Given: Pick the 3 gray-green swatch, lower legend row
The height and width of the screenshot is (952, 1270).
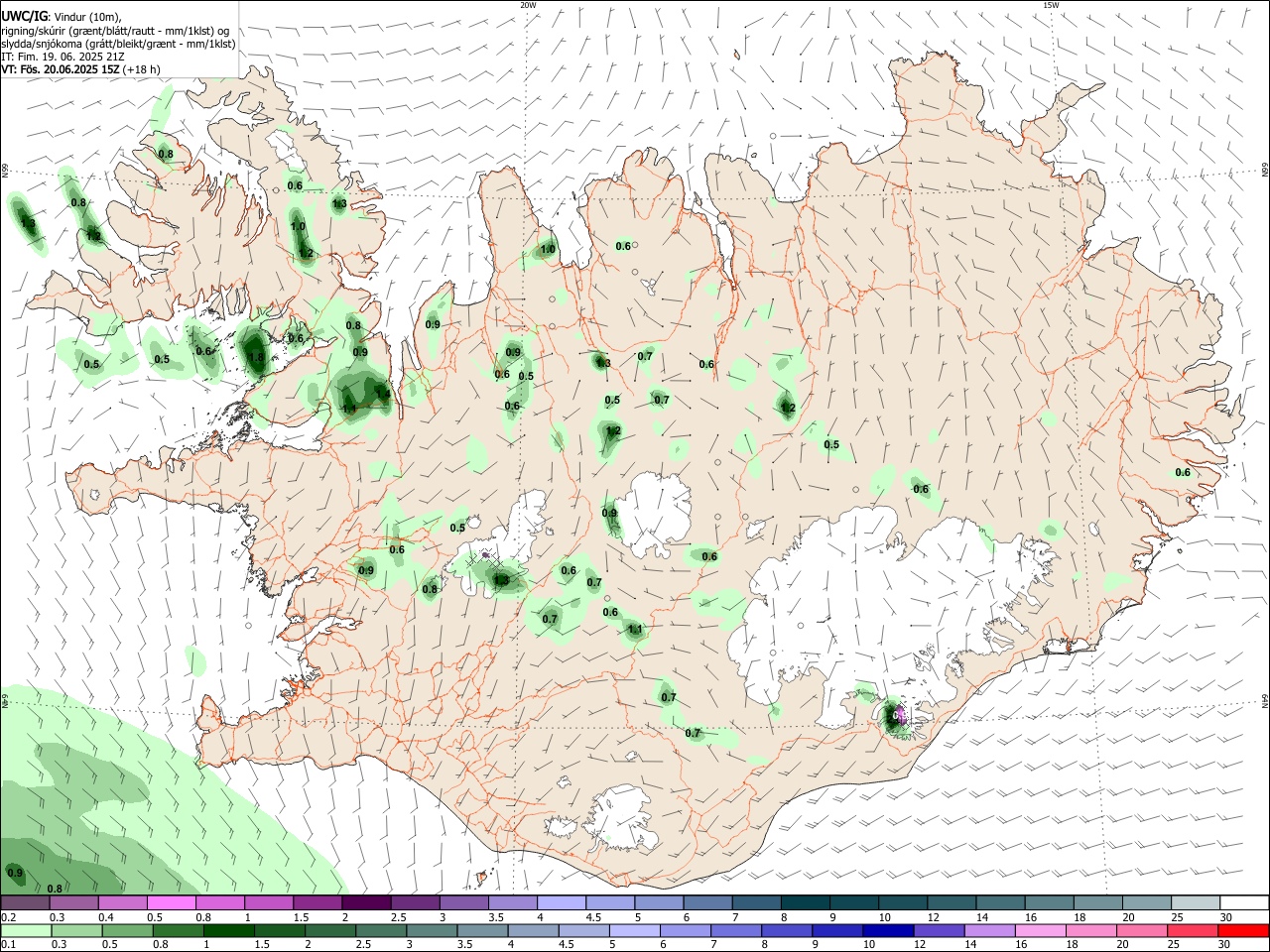Looking at the screenshot, I should (x=432, y=931).
